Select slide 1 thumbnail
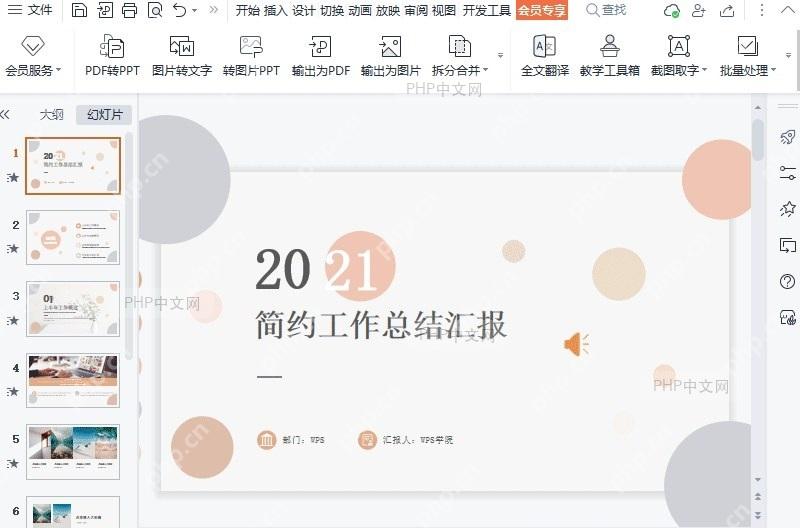The image size is (800, 528). tap(73, 166)
